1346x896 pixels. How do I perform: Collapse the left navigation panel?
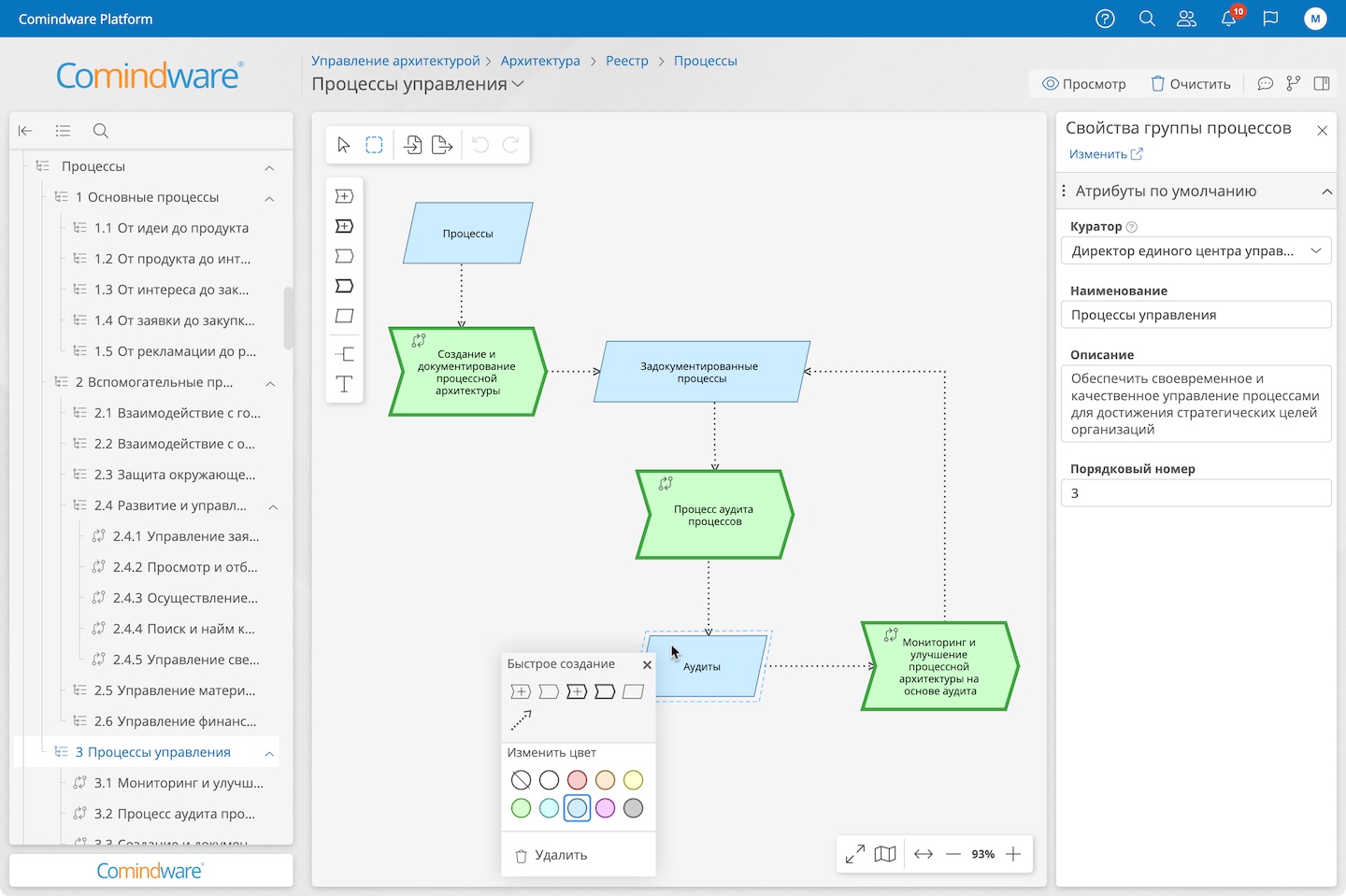[x=25, y=131]
